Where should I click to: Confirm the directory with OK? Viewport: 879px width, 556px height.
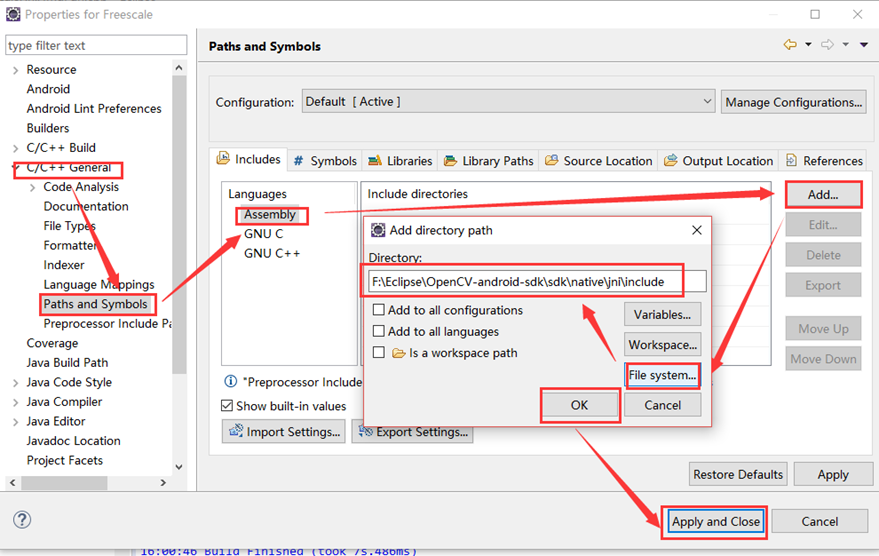click(x=580, y=405)
